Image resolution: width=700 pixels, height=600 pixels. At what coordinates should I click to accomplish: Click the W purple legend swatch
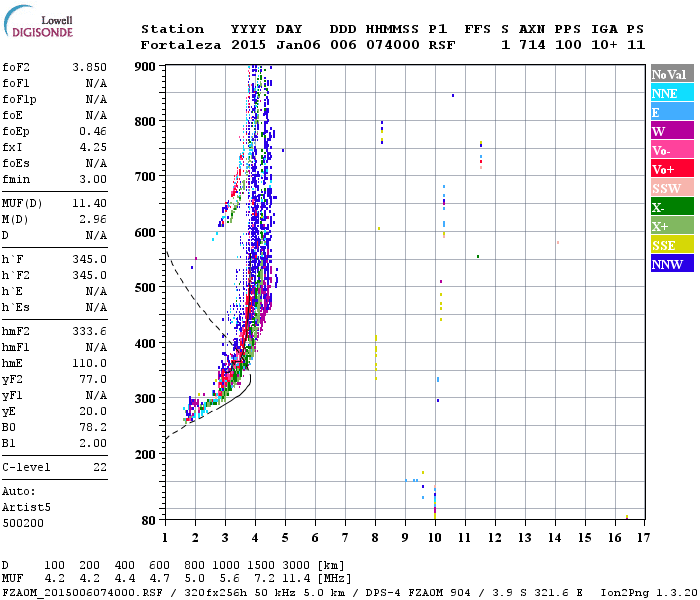(672, 131)
